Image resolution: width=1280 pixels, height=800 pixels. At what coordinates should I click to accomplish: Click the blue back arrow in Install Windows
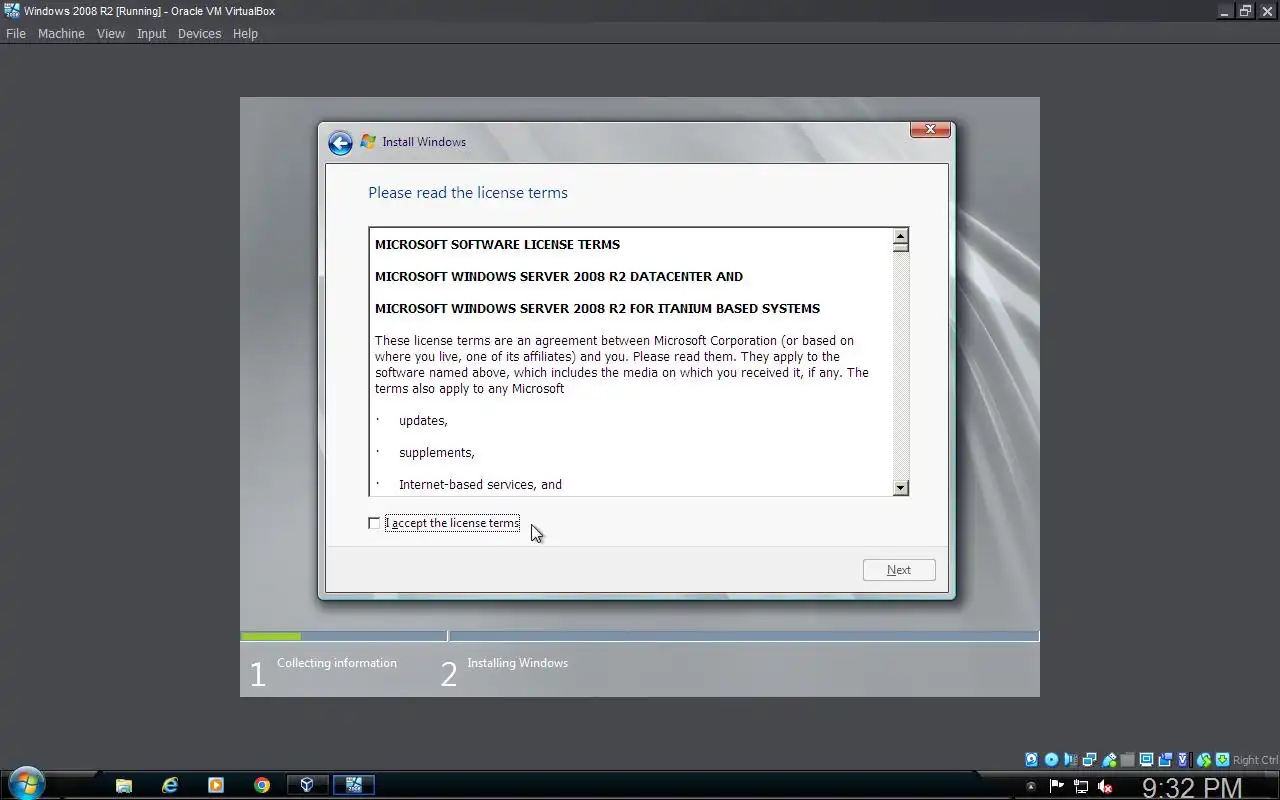[340, 143]
